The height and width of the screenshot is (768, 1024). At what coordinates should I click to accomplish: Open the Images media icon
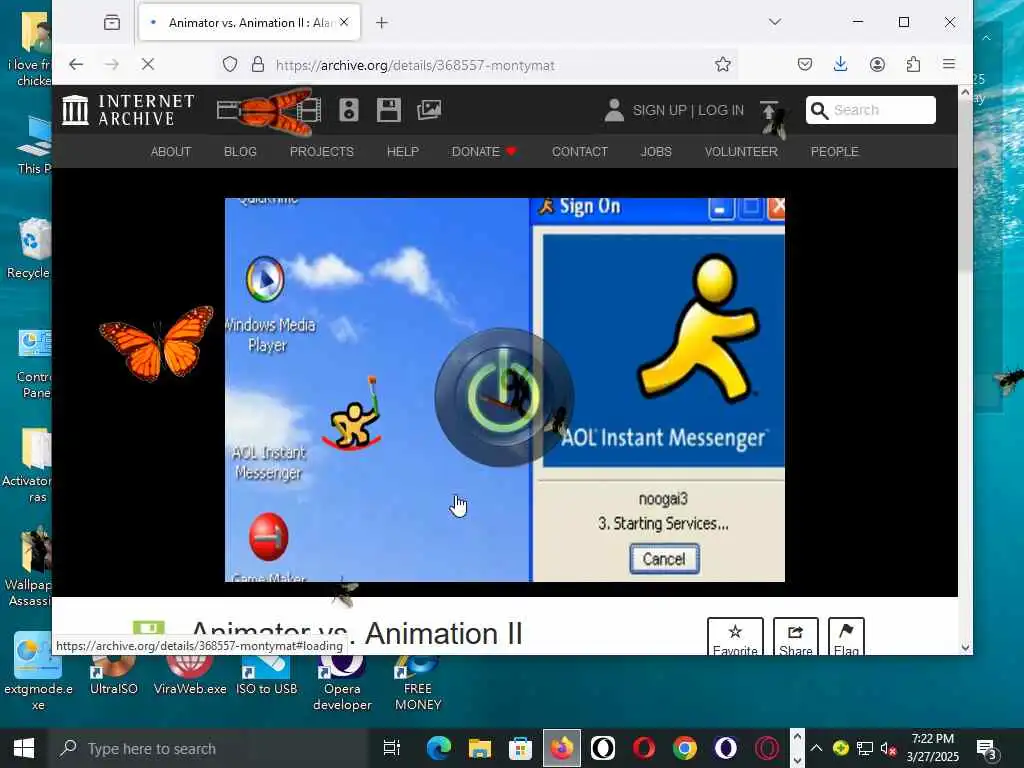[429, 110]
